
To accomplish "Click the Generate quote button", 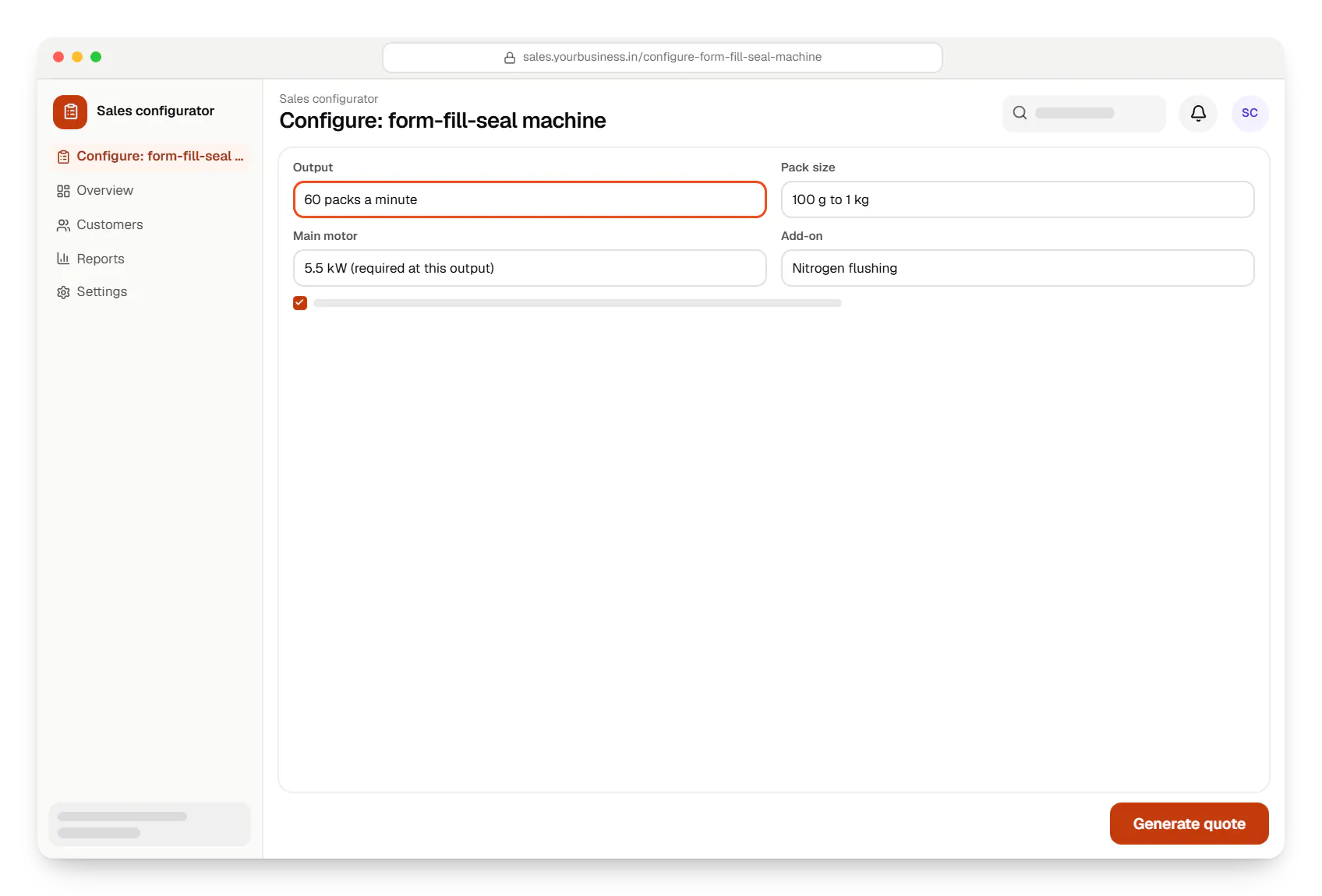I will coord(1189,824).
